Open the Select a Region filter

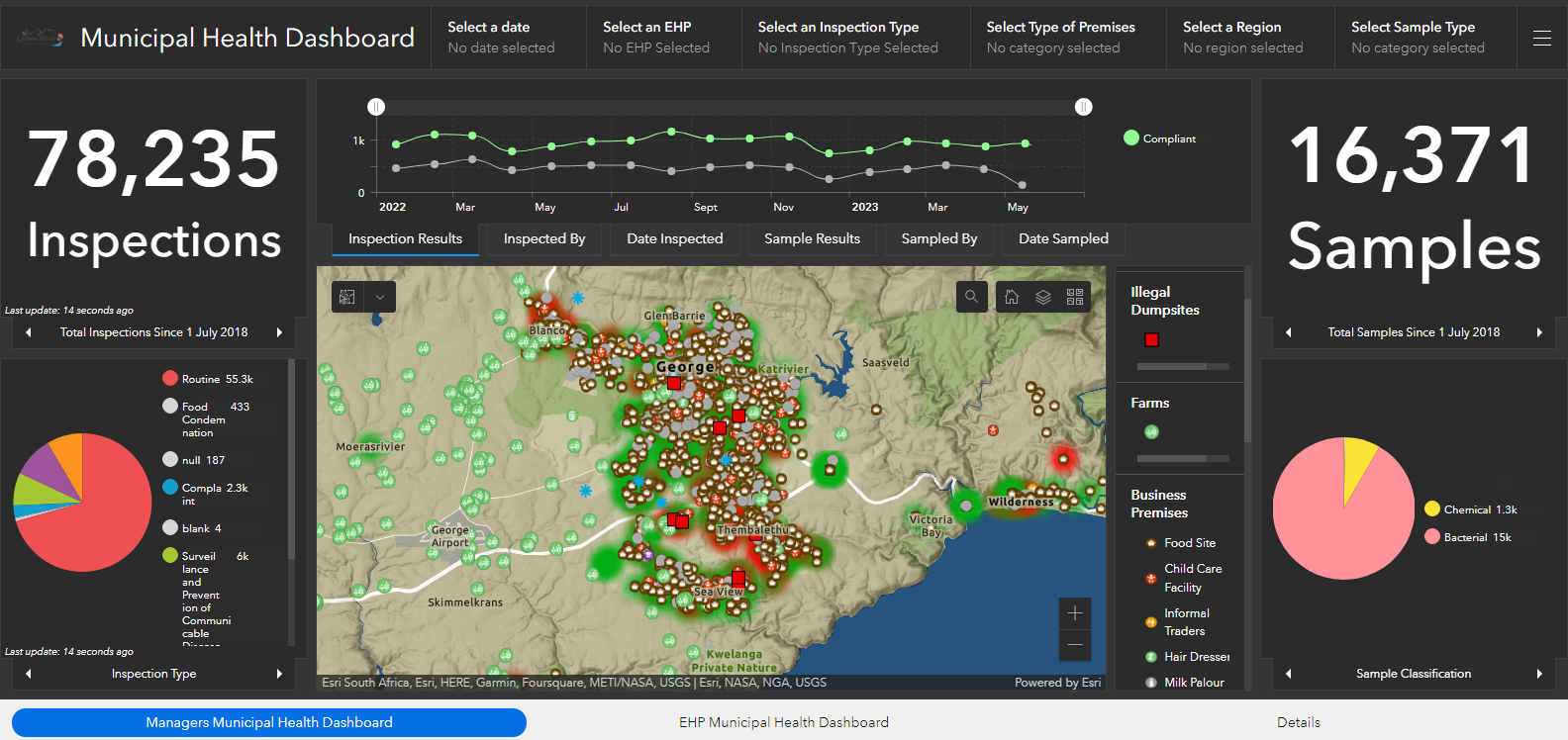point(1251,38)
